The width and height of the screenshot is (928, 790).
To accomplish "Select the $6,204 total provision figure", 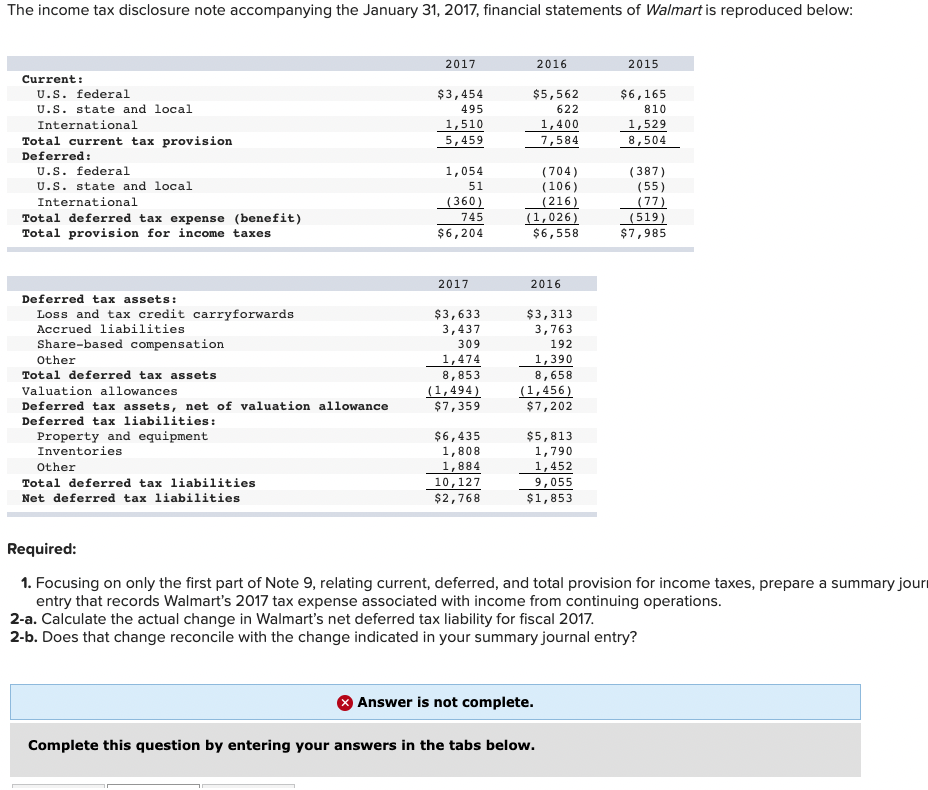I will pyautogui.click(x=460, y=233).
